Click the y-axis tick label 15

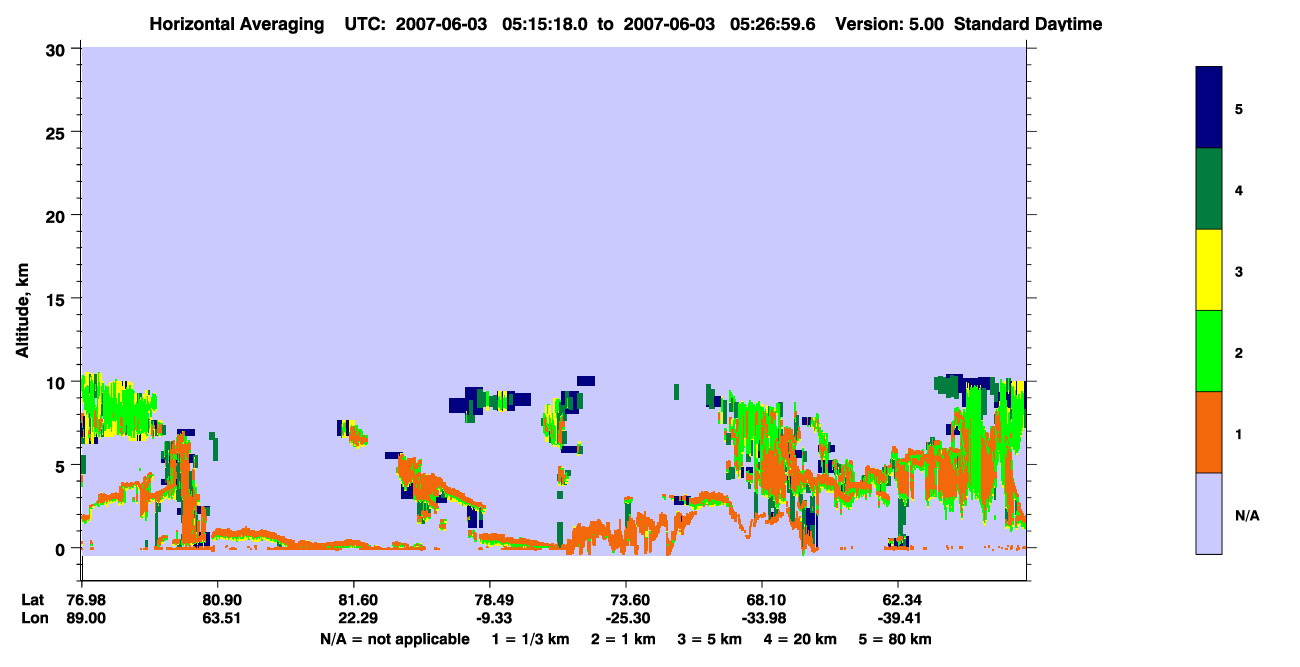click(x=57, y=299)
